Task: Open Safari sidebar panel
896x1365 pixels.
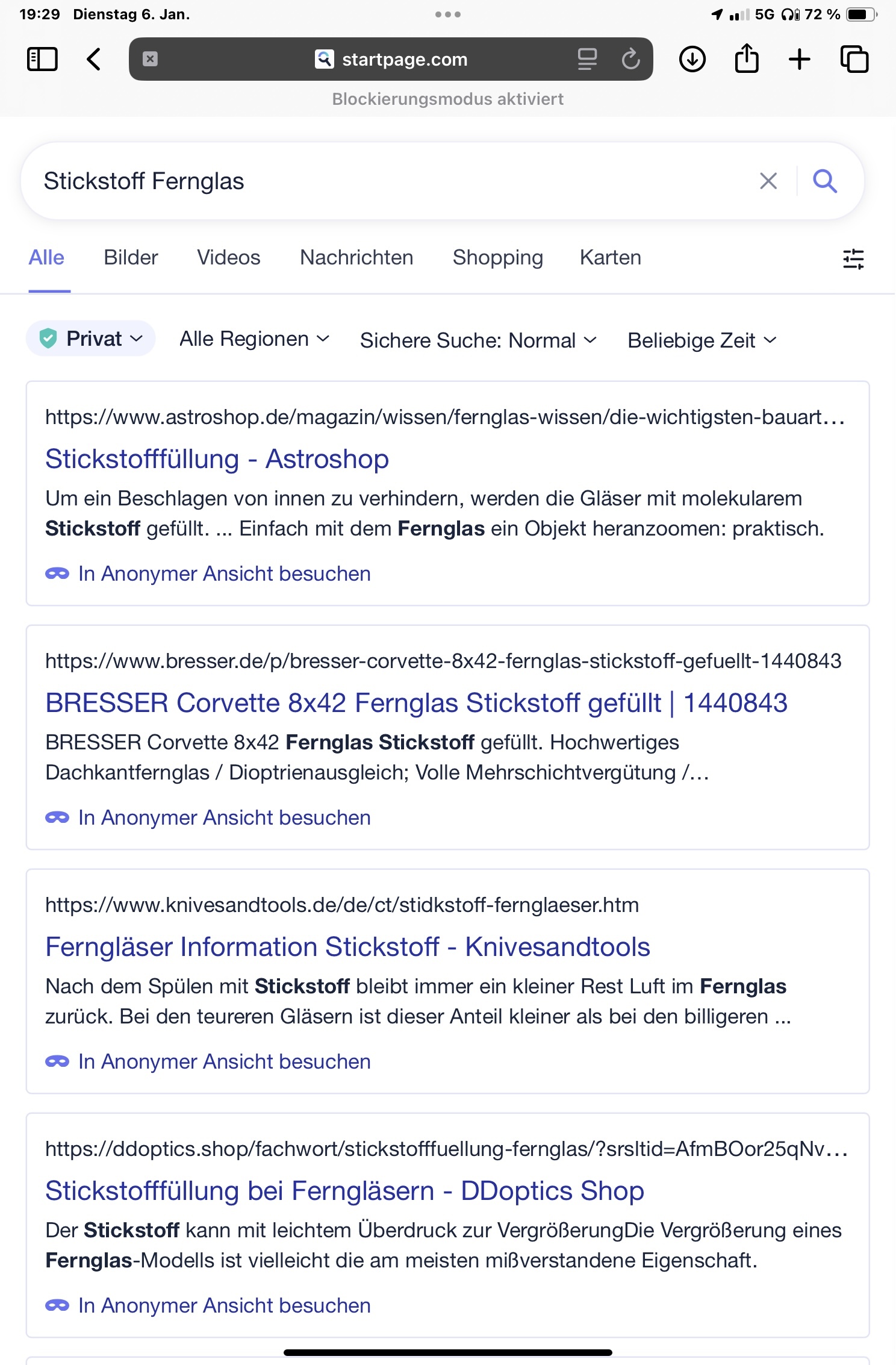Action: tap(42, 60)
